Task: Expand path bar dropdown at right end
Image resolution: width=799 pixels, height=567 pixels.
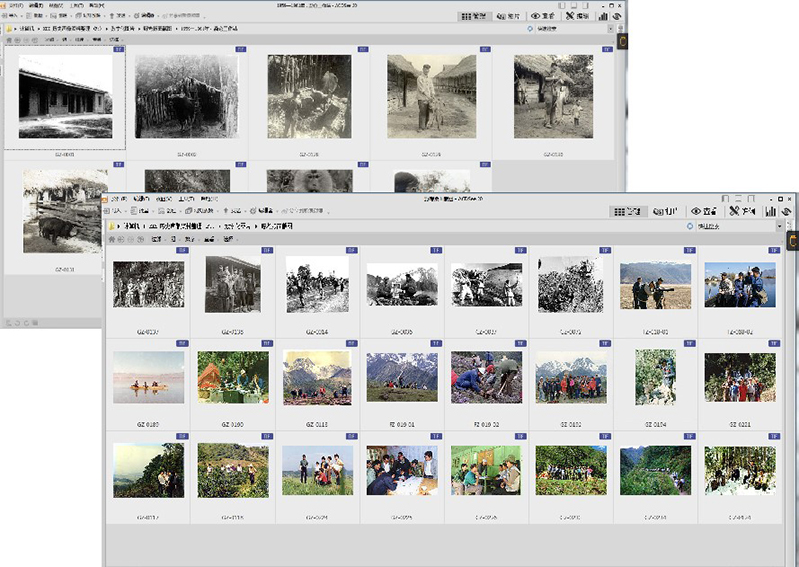Action: (781, 227)
